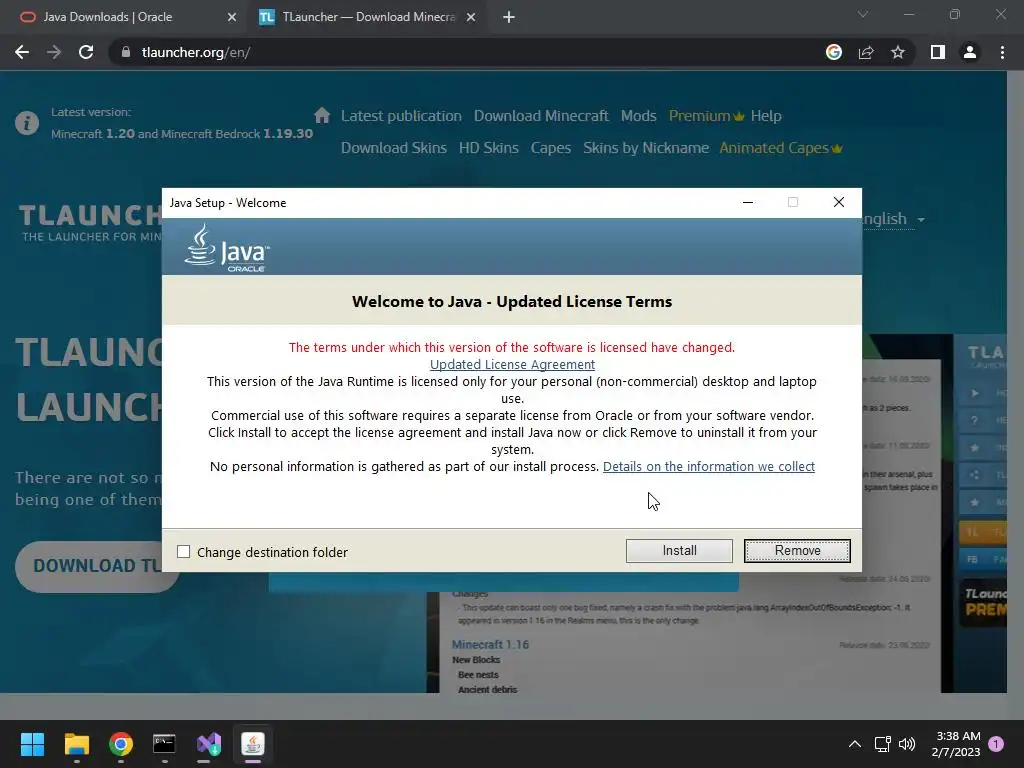This screenshot has height=768, width=1024.
Task: Open Animated Capes
Action: coord(780,148)
